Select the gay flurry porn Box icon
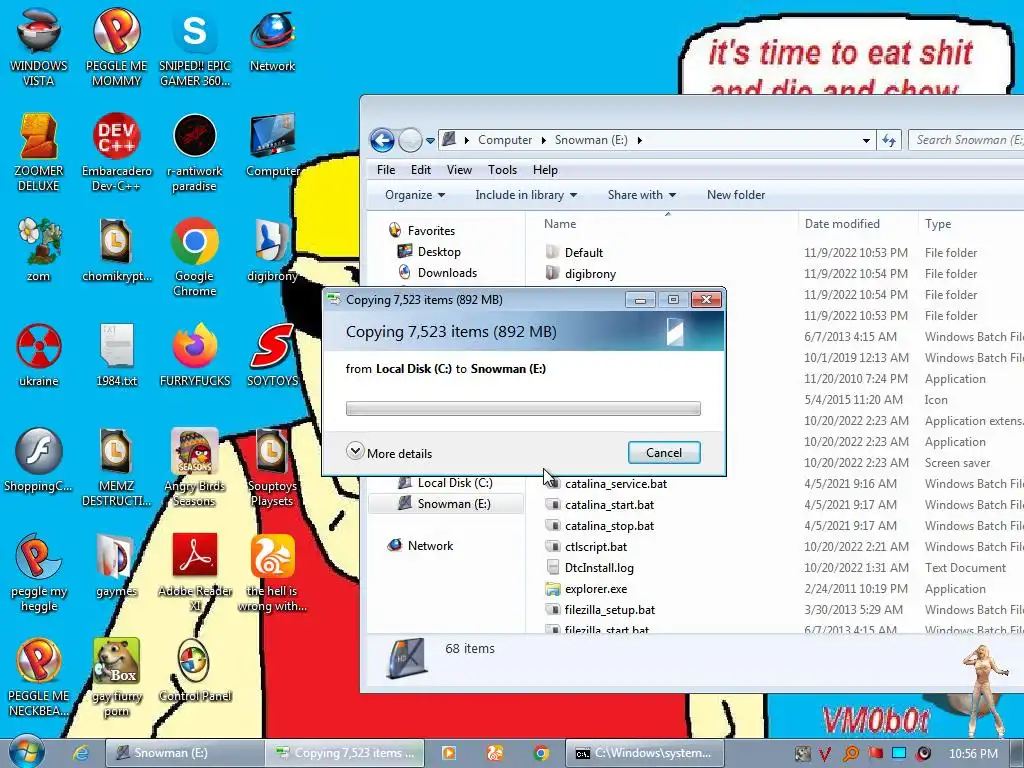 [x=116, y=677]
